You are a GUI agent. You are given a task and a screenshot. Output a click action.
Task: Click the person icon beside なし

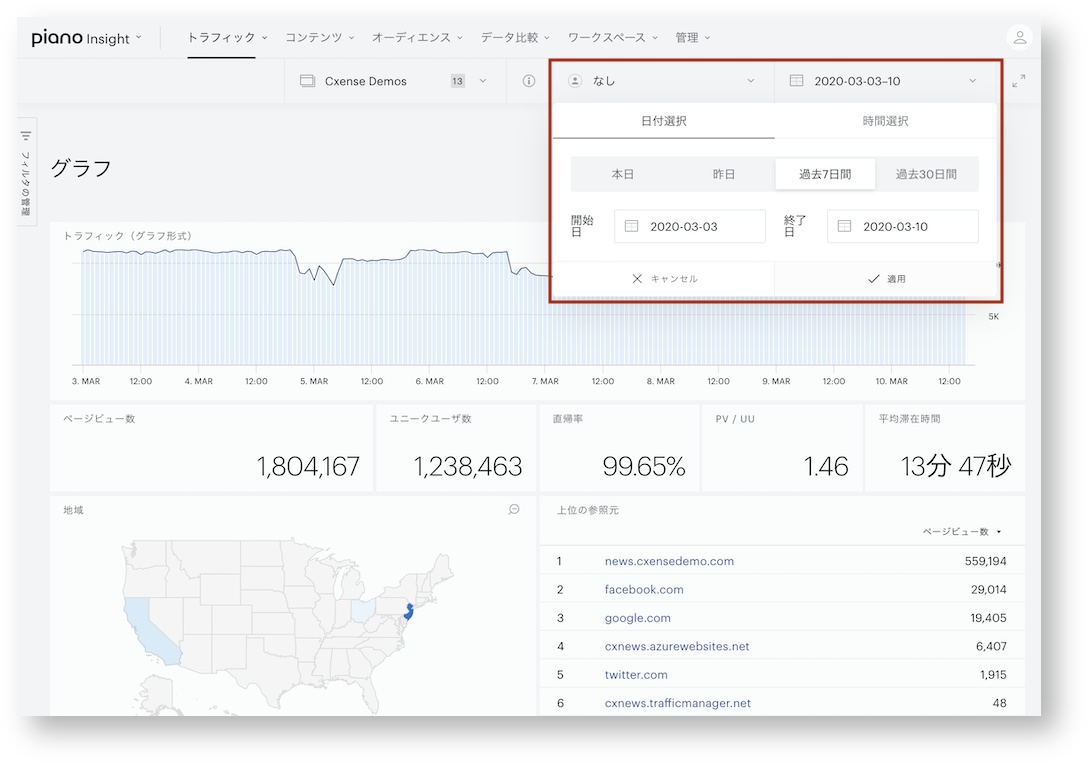[574, 81]
